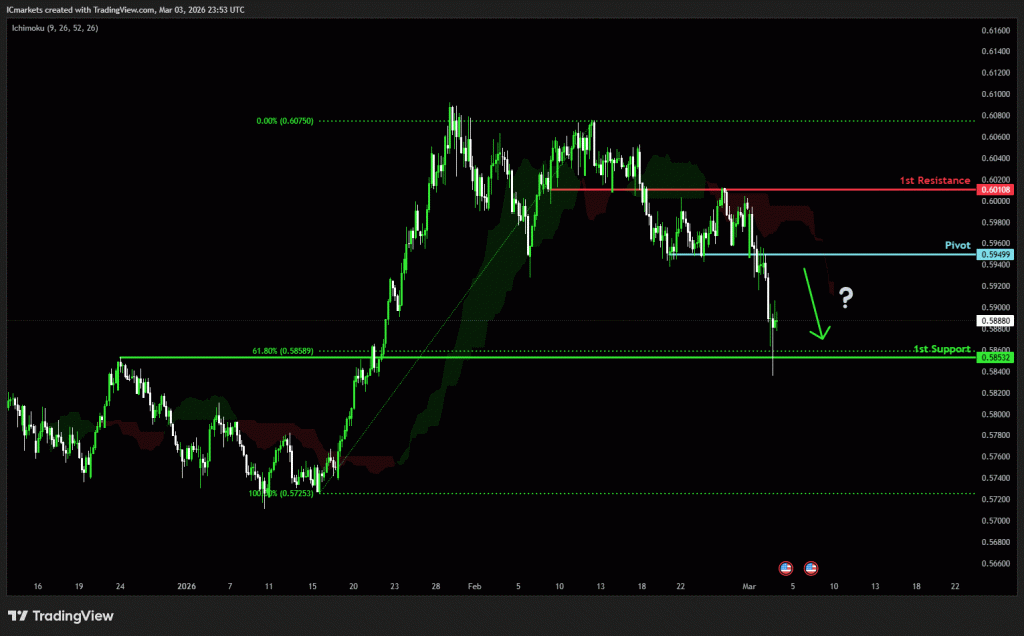Image resolution: width=1024 pixels, height=636 pixels.
Task: Click the 2026 marker on time axis
Action: point(187,588)
